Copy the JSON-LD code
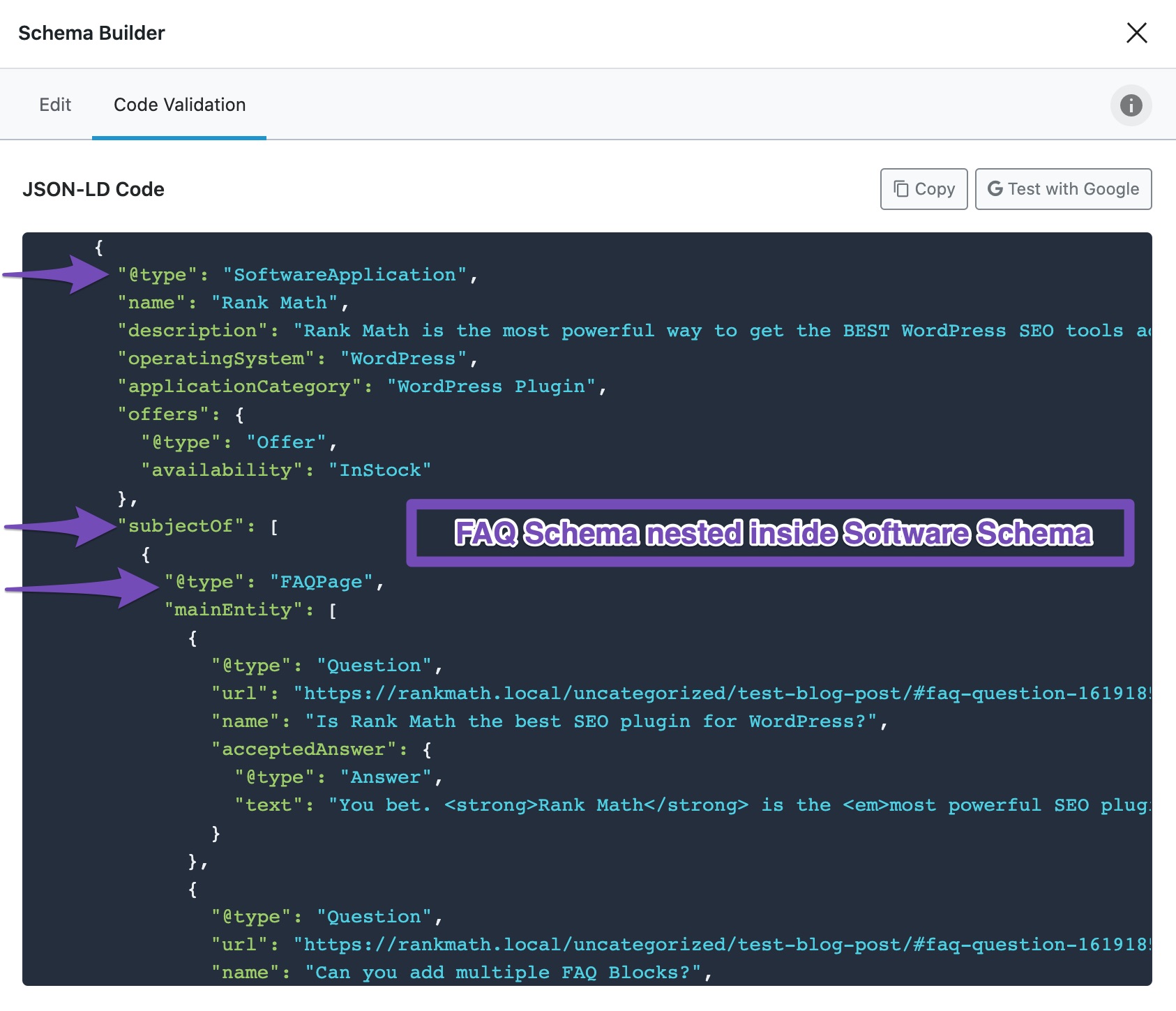Screen dimensions: 1176x1011 click(924, 189)
